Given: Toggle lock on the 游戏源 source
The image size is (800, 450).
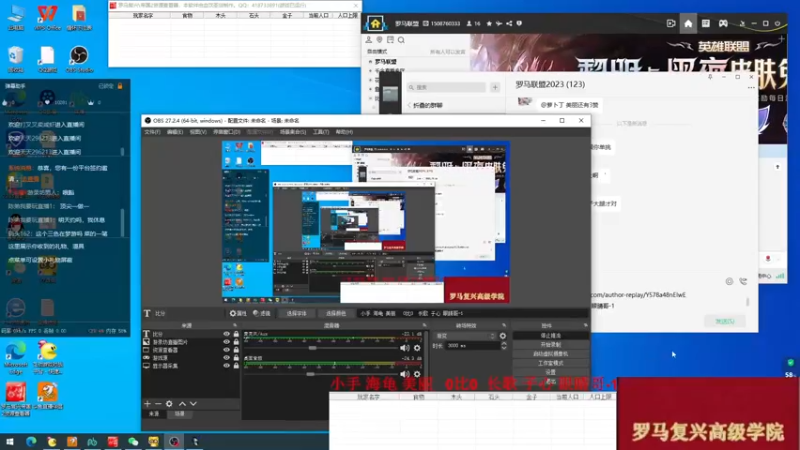Looking at the screenshot, I should (x=236, y=358).
